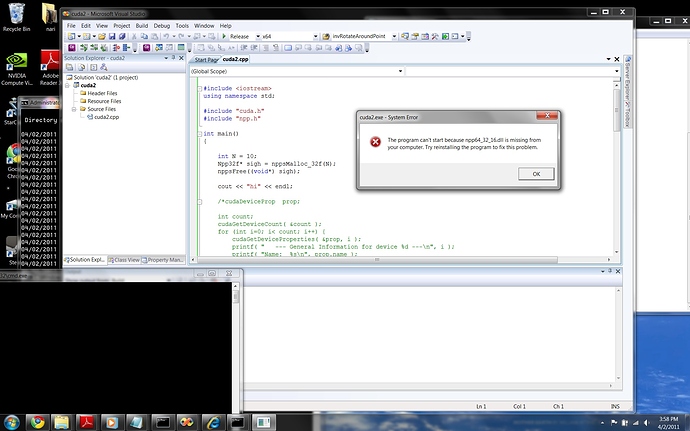Screen dimensions: 690x431
Task: Select the Resource Files folder
Action: [x=100, y=101]
